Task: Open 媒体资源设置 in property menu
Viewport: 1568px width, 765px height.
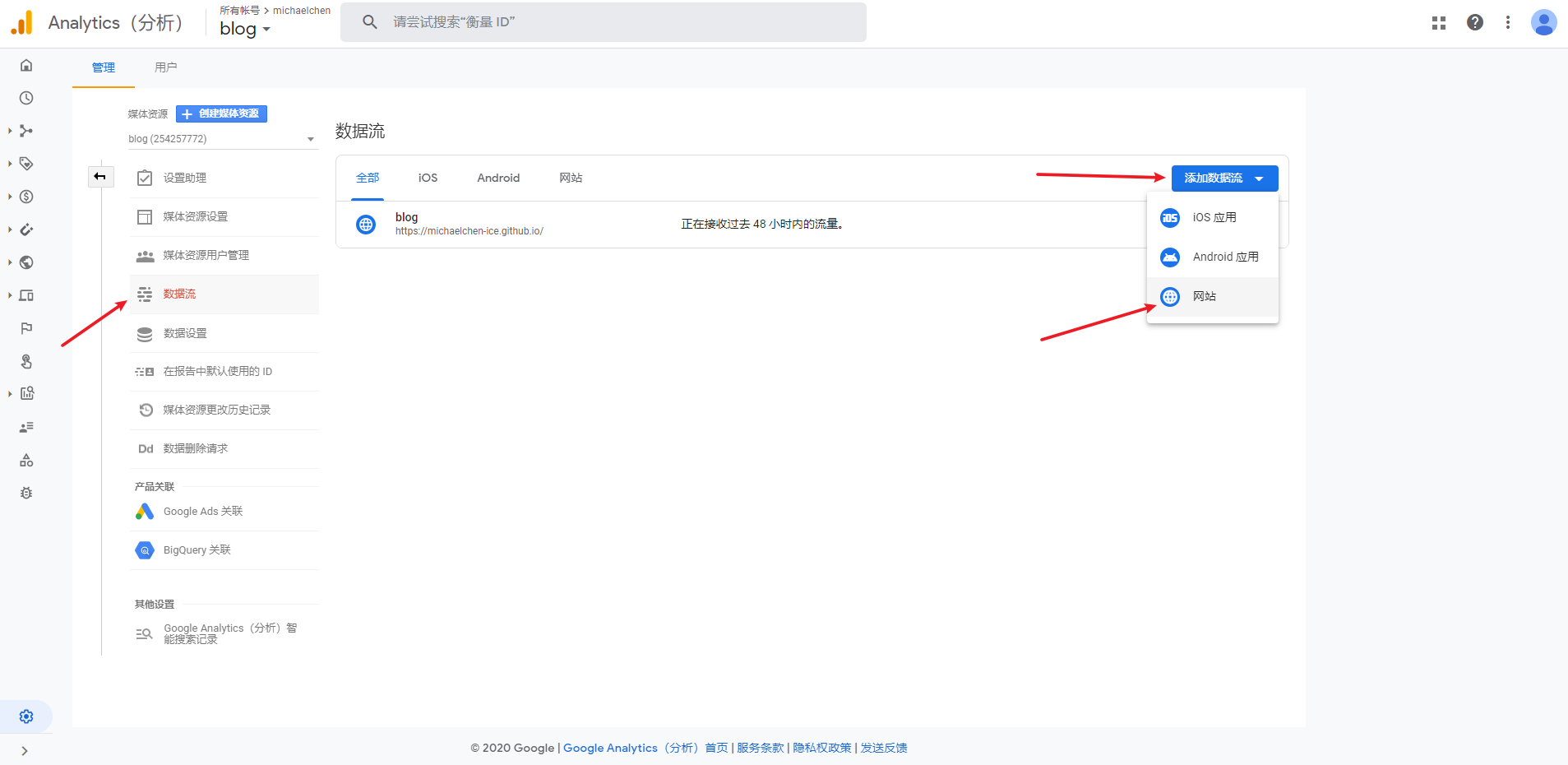Action: tap(224, 216)
